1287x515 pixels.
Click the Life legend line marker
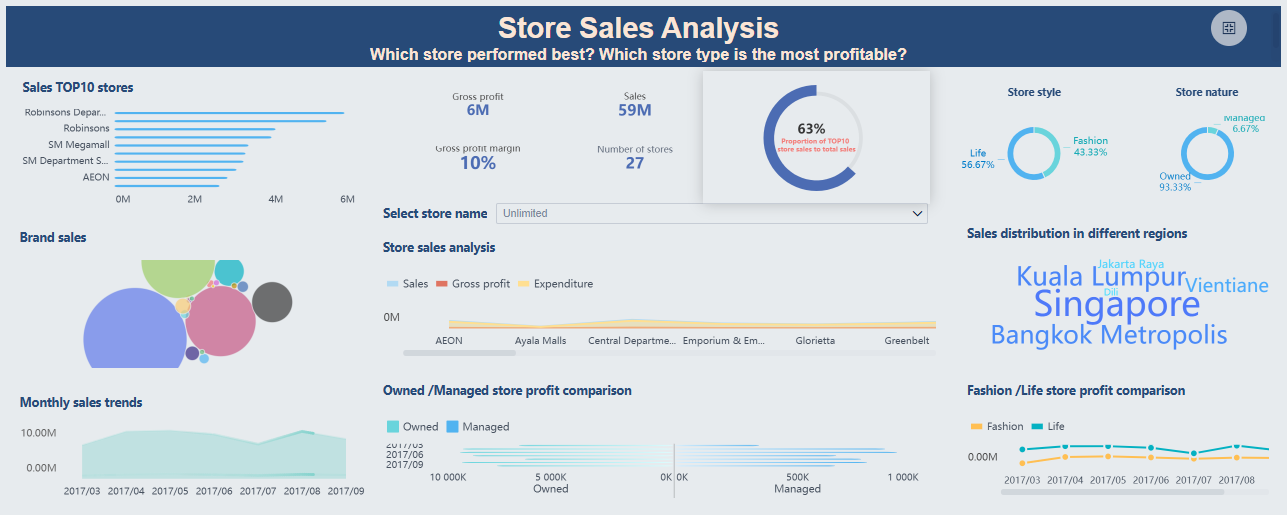click(x=1037, y=427)
